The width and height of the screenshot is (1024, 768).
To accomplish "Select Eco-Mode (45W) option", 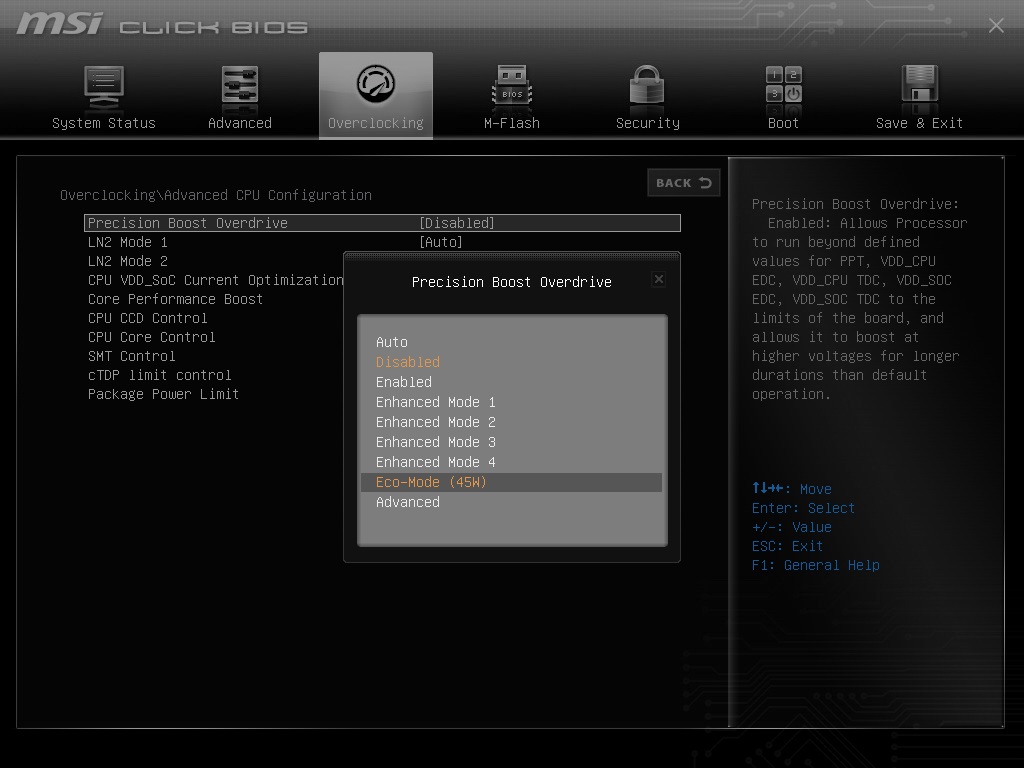I will tap(511, 483).
